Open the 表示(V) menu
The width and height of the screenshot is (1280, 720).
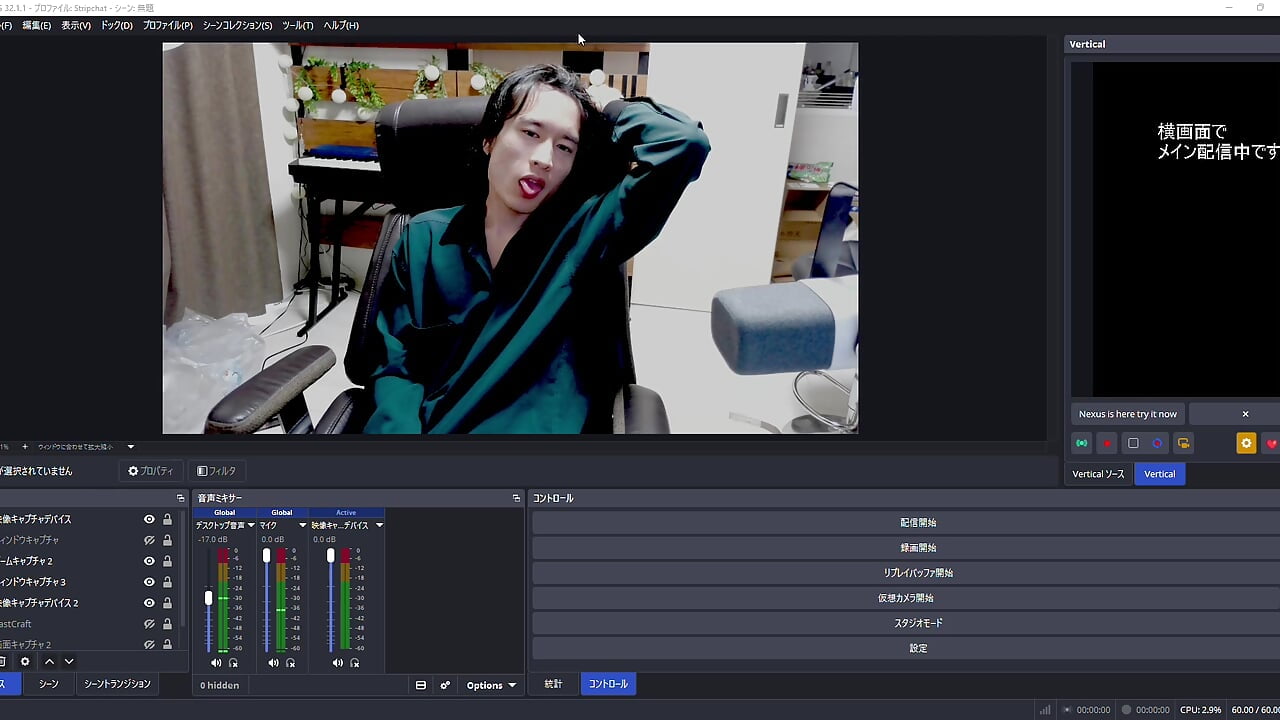76,25
